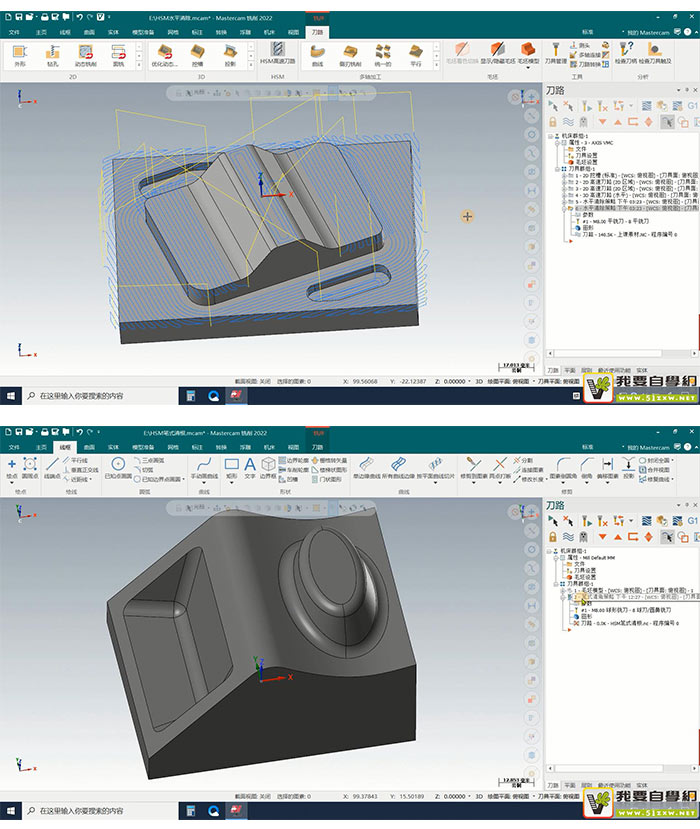Open 刀具管理 tool manager in top window

pos(556,53)
